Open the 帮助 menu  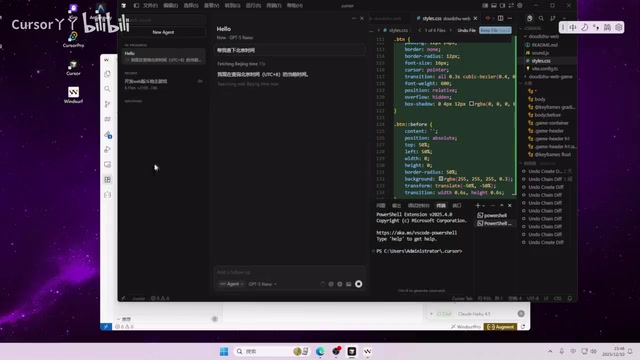[295, 6]
